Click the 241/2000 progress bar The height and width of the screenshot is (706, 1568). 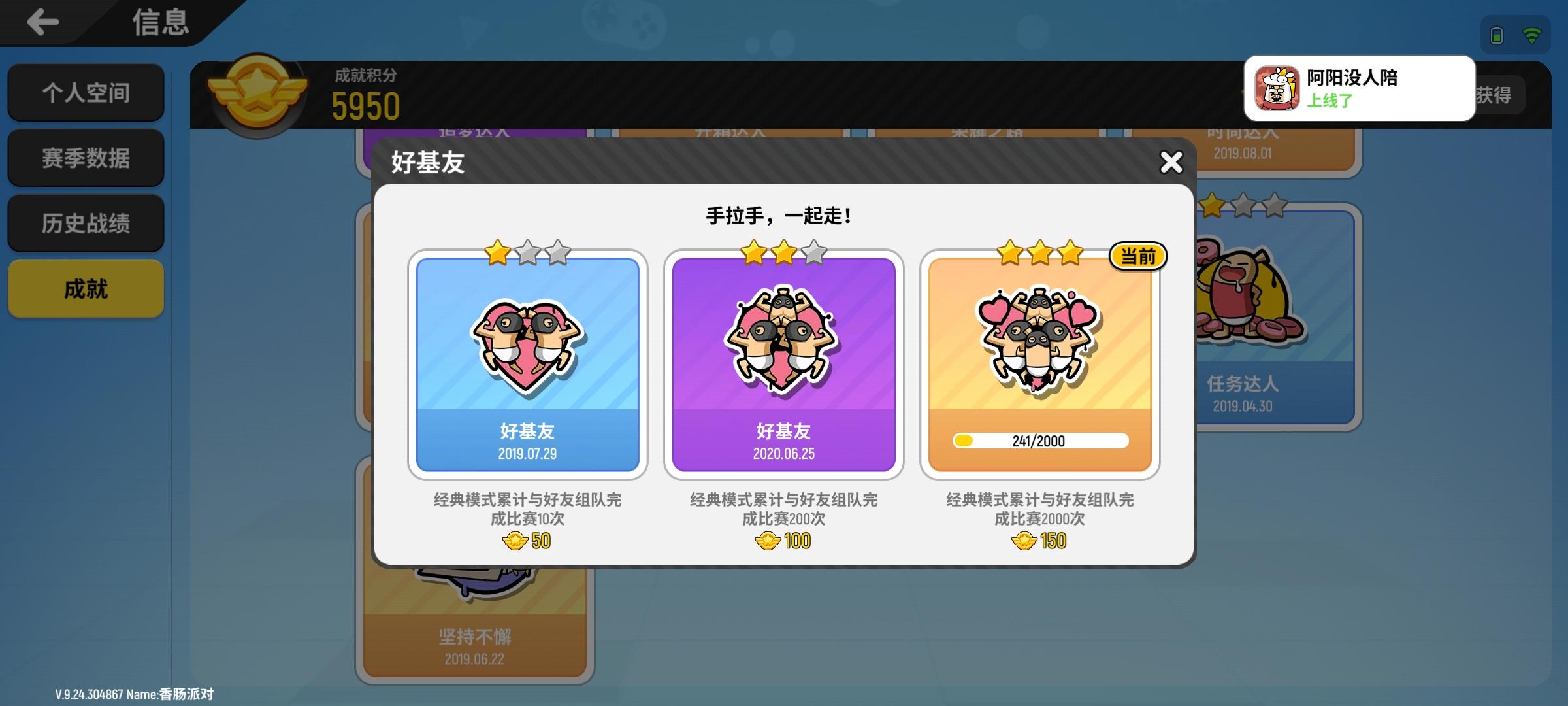pyautogui.click(x=1040, y=441)
